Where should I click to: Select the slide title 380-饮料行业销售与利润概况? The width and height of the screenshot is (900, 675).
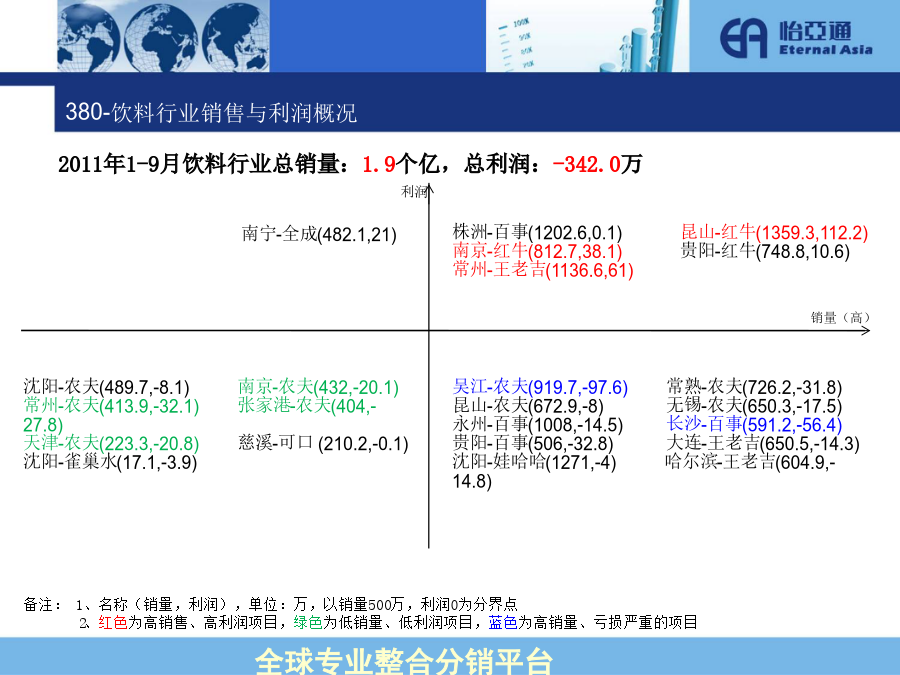coord(211,112)
